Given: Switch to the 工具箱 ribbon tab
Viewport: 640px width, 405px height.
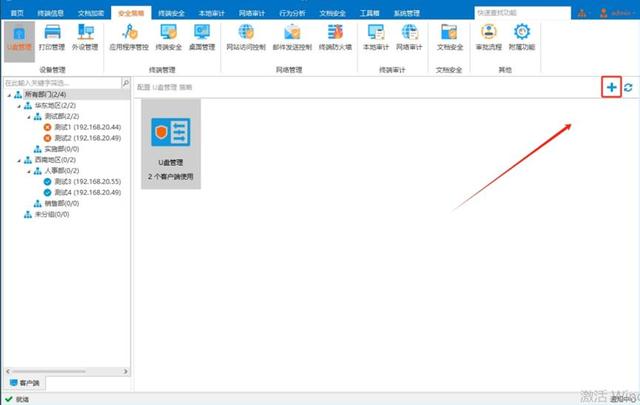Looking at the screenshot, I should [369, 13].
